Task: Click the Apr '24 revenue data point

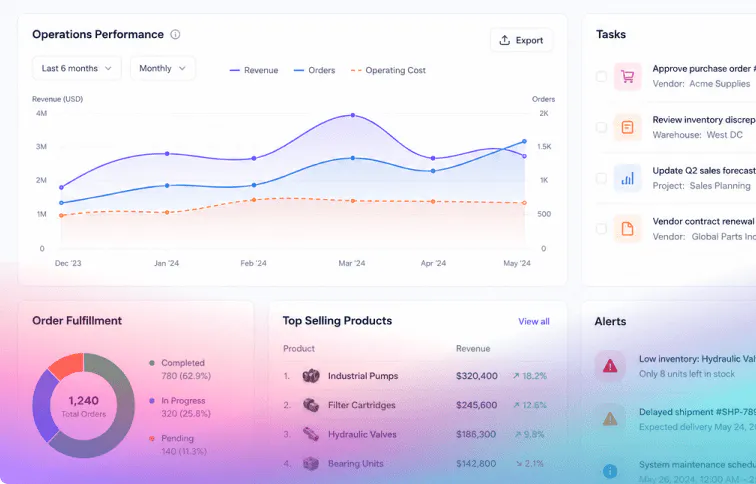Action: (433, 158)
